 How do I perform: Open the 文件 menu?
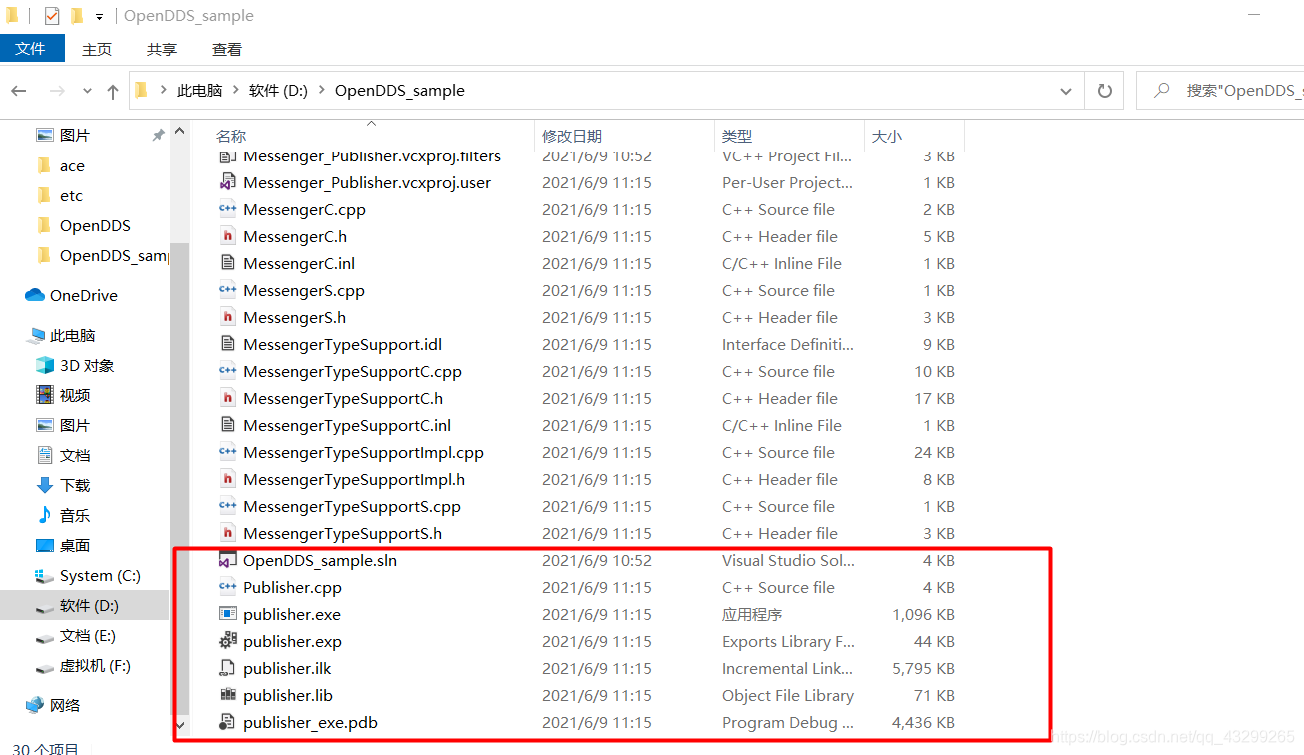[31, 48]
